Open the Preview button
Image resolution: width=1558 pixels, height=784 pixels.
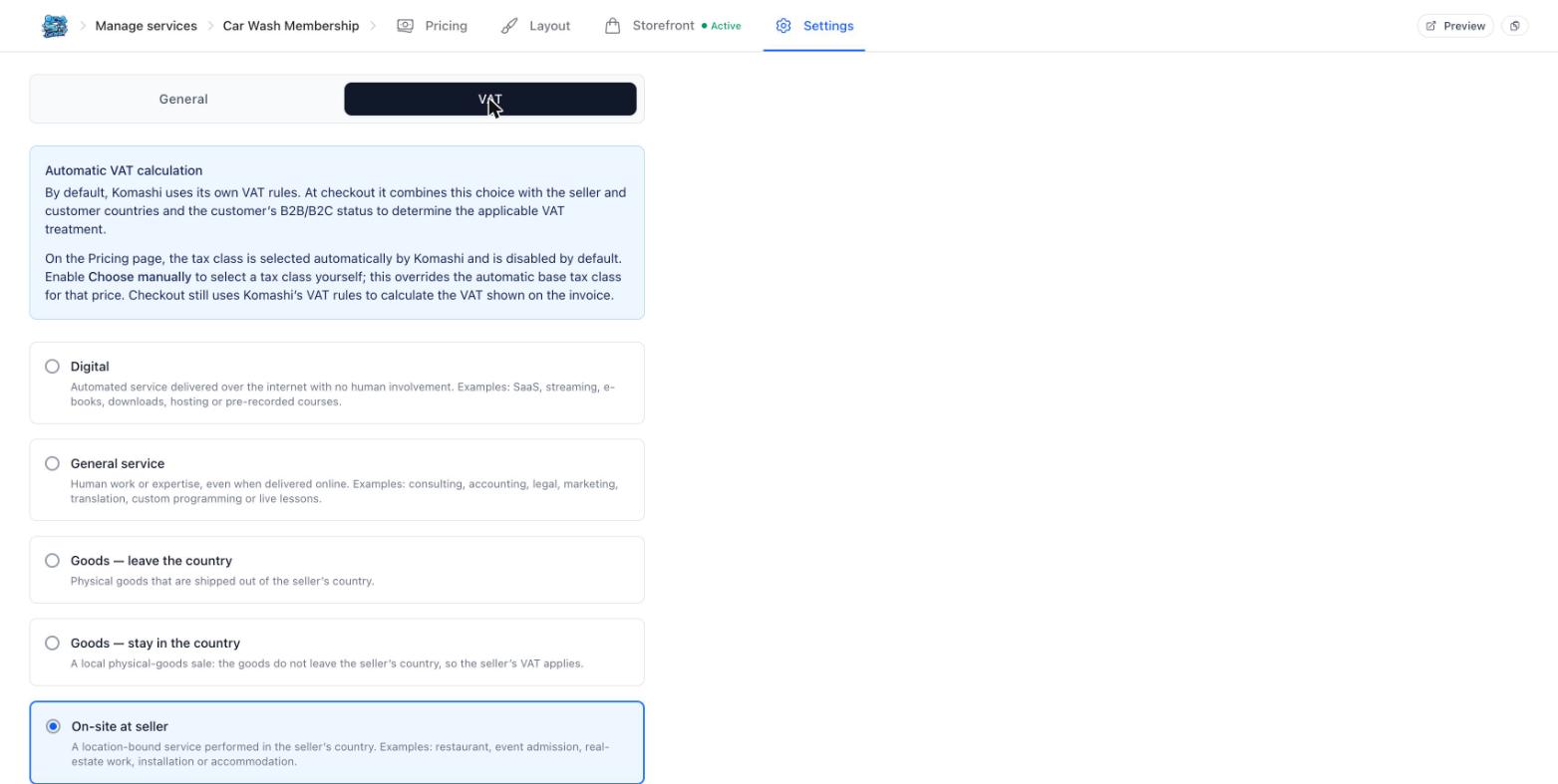[x=1455, y=26]
